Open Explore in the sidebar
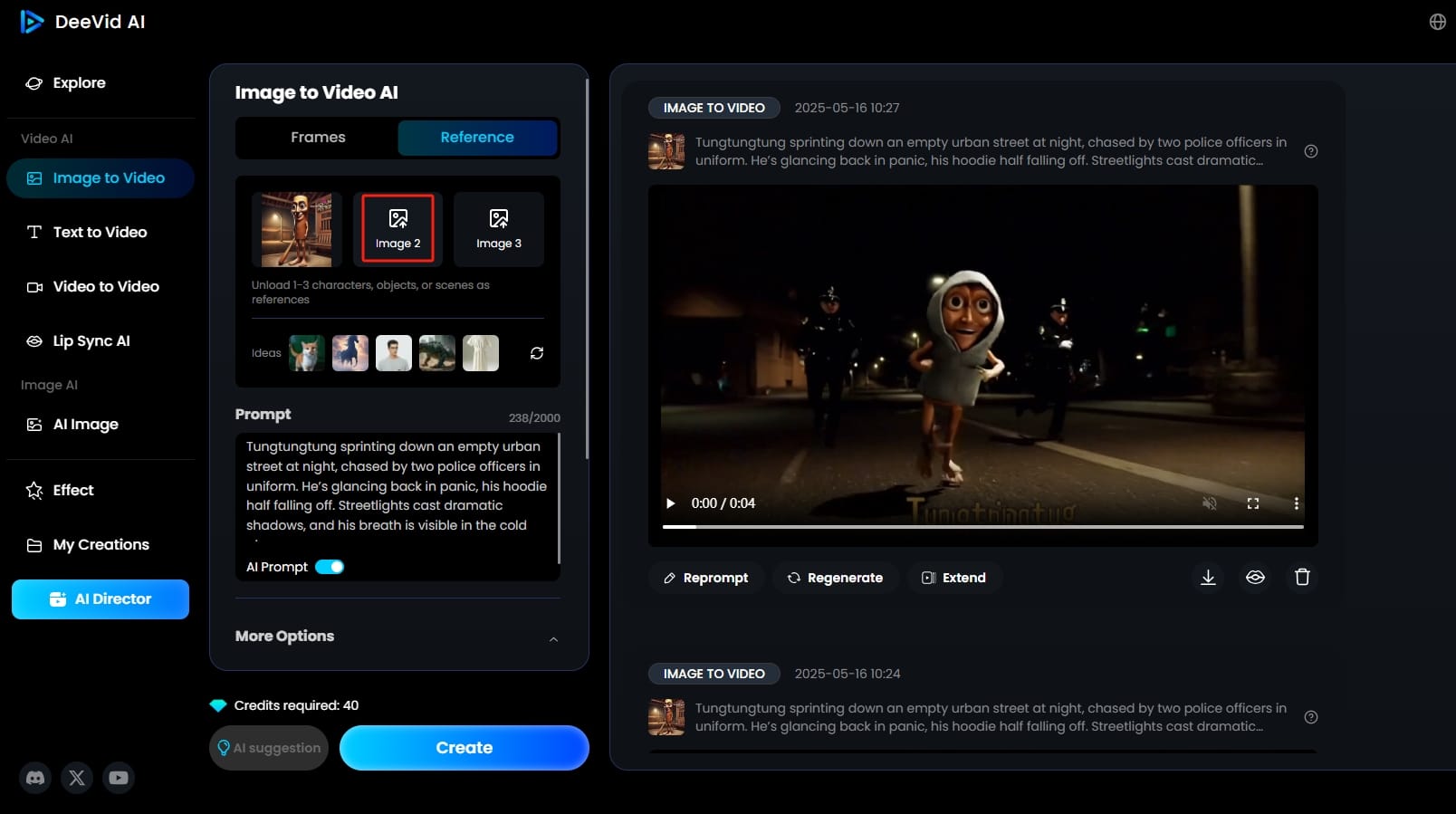This screenshot has height=814, width=1456. coord(66,82)
